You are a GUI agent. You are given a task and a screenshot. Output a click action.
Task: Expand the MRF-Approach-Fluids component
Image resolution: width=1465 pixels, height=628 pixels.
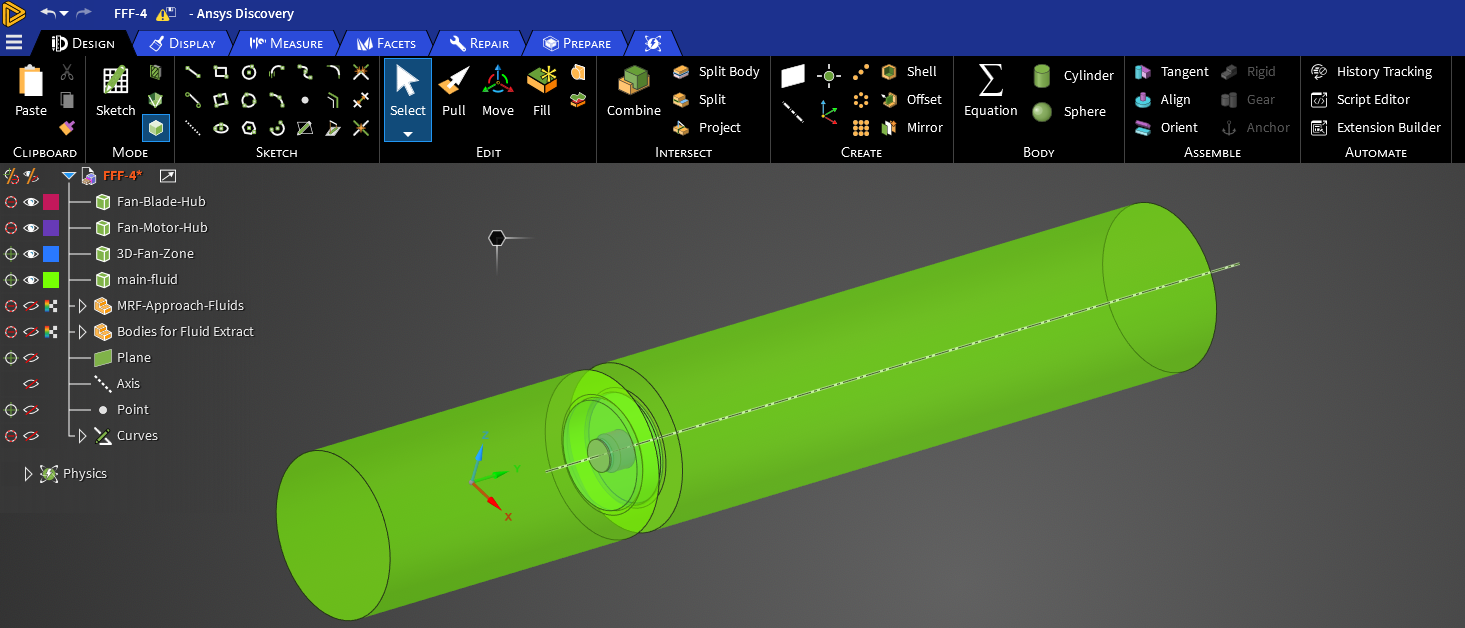click(83, 306)
